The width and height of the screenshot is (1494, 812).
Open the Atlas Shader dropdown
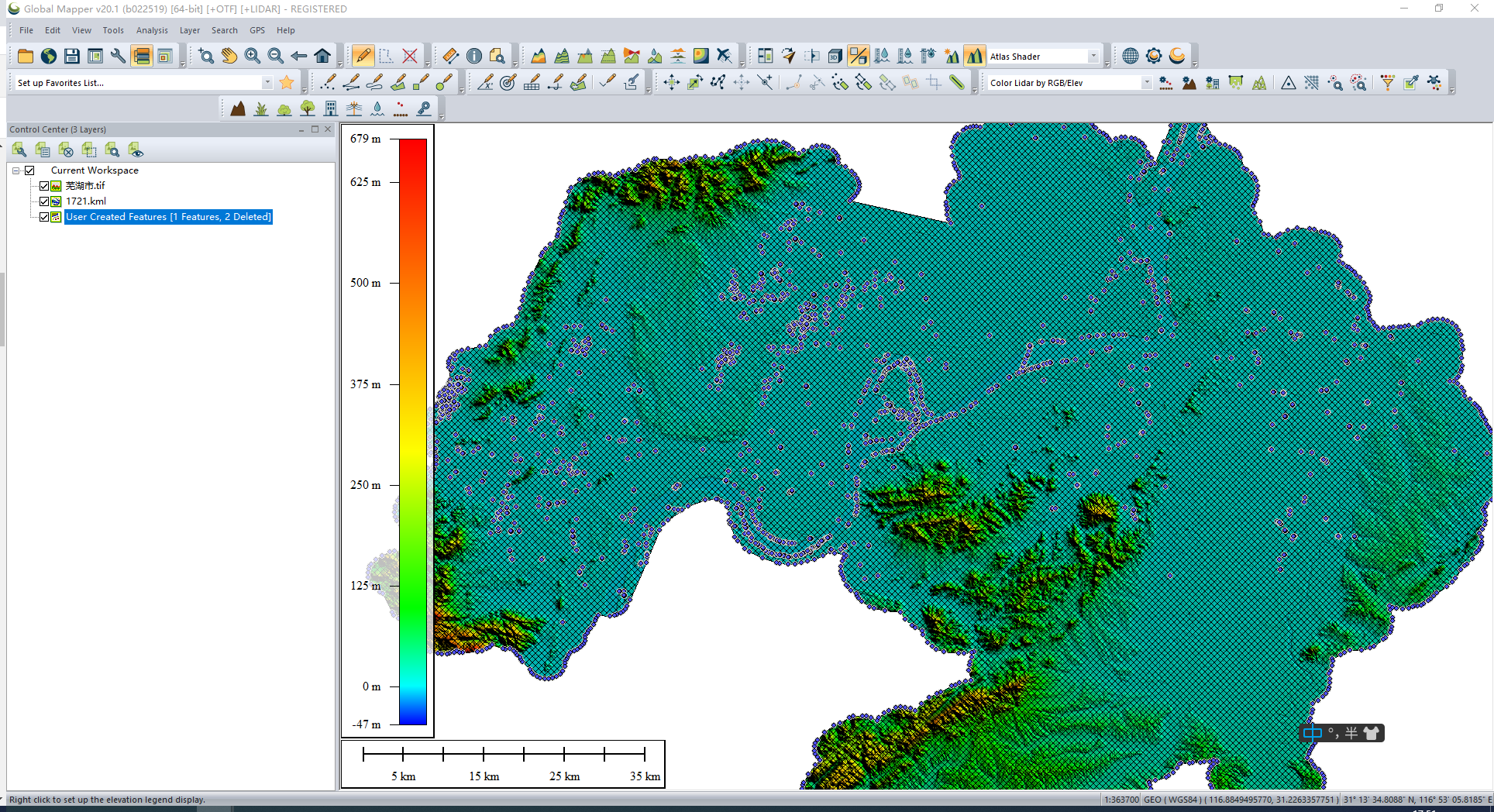click(x=1093, y=57)
